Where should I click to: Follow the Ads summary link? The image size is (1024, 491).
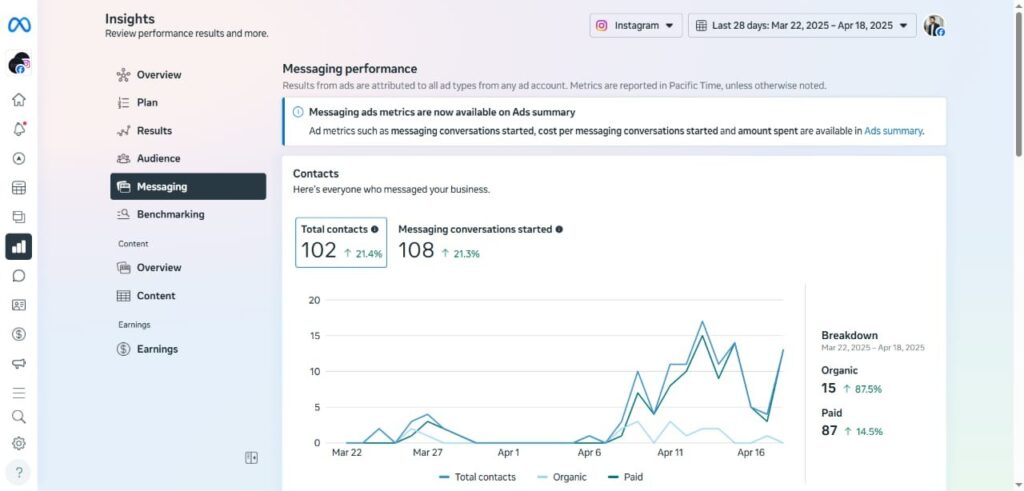click(x=893, y=131)
